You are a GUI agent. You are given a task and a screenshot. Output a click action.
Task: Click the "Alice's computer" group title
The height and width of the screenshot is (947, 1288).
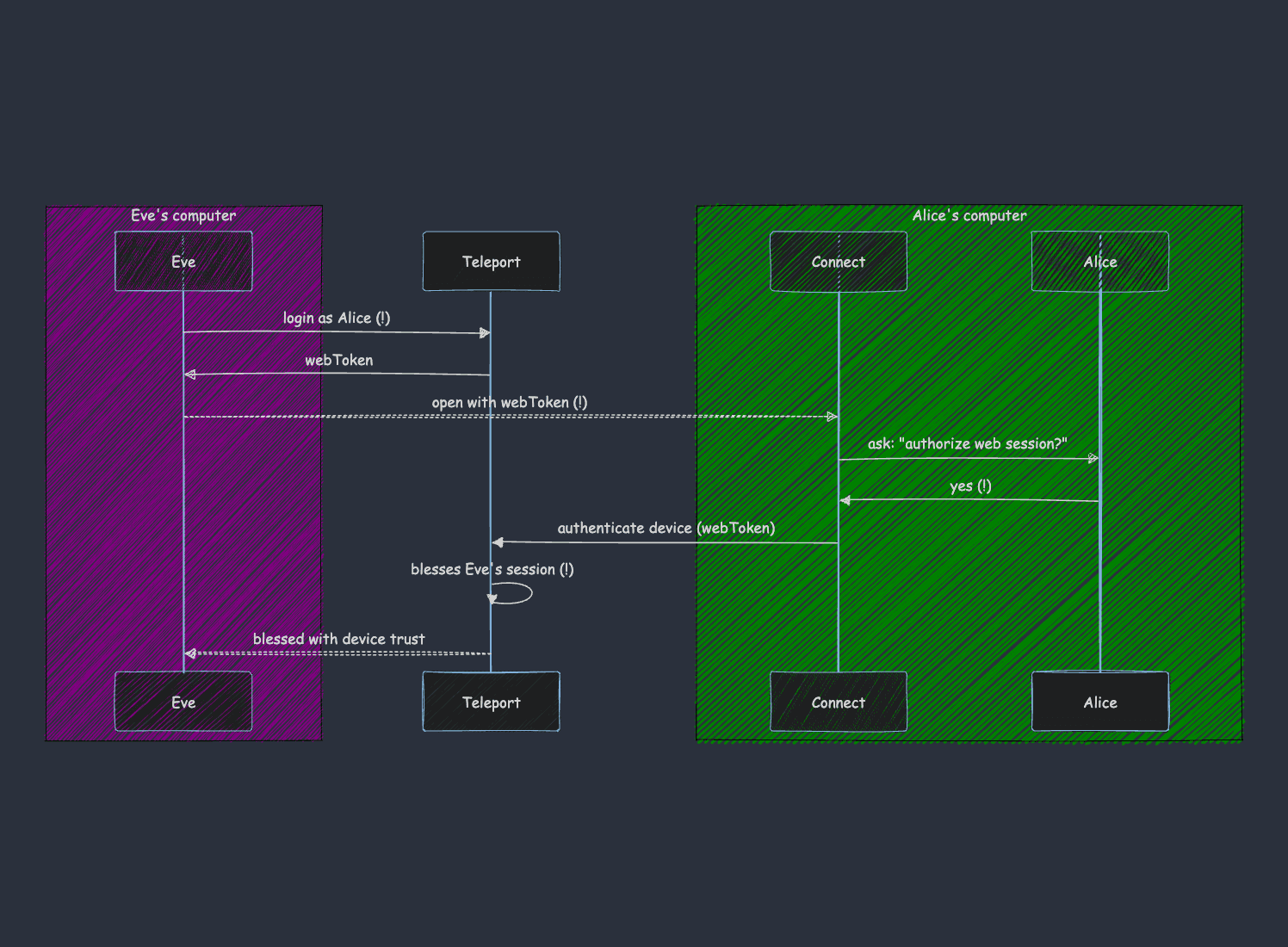[969, 215]
